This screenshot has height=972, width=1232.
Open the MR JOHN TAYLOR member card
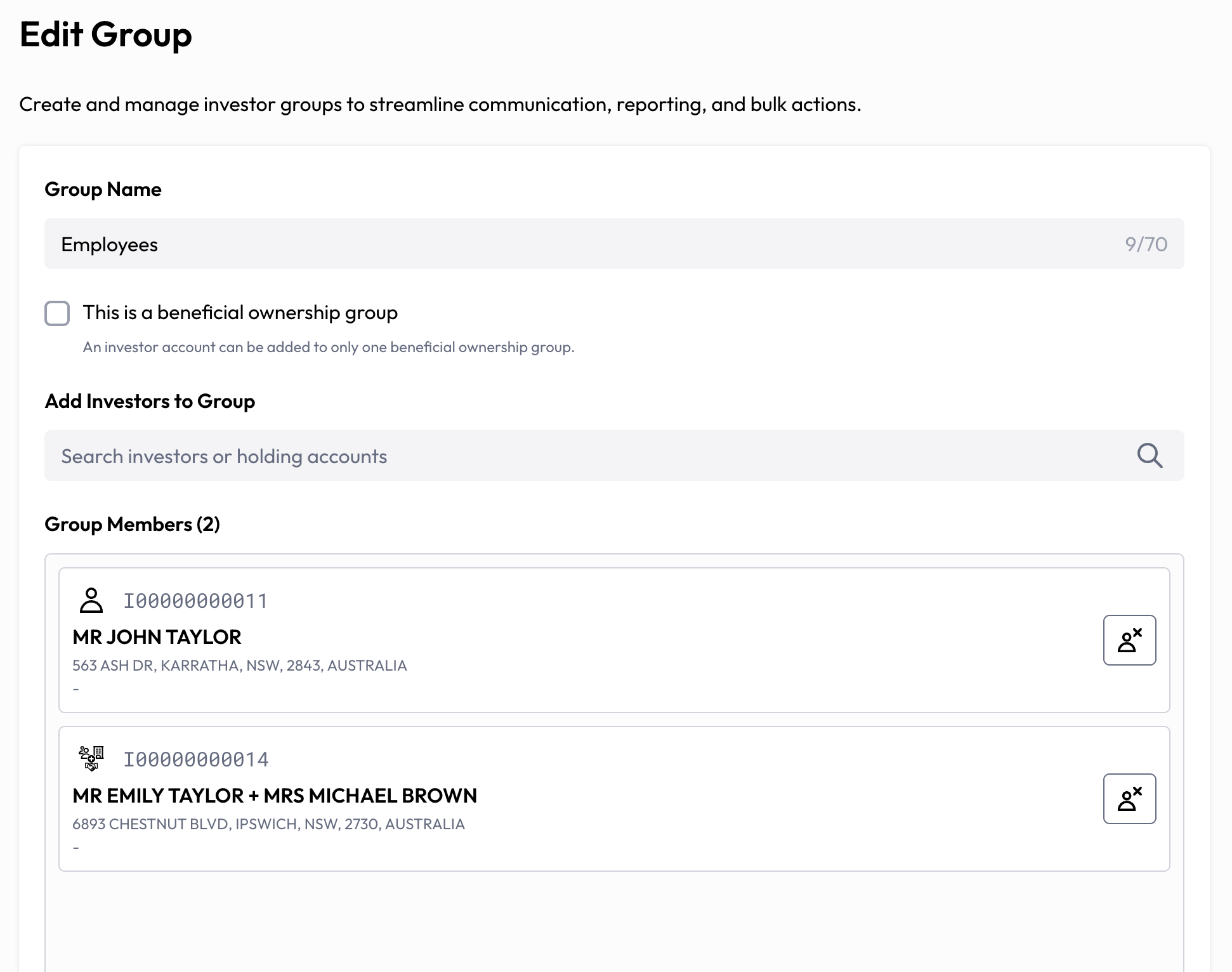(614, 640)
